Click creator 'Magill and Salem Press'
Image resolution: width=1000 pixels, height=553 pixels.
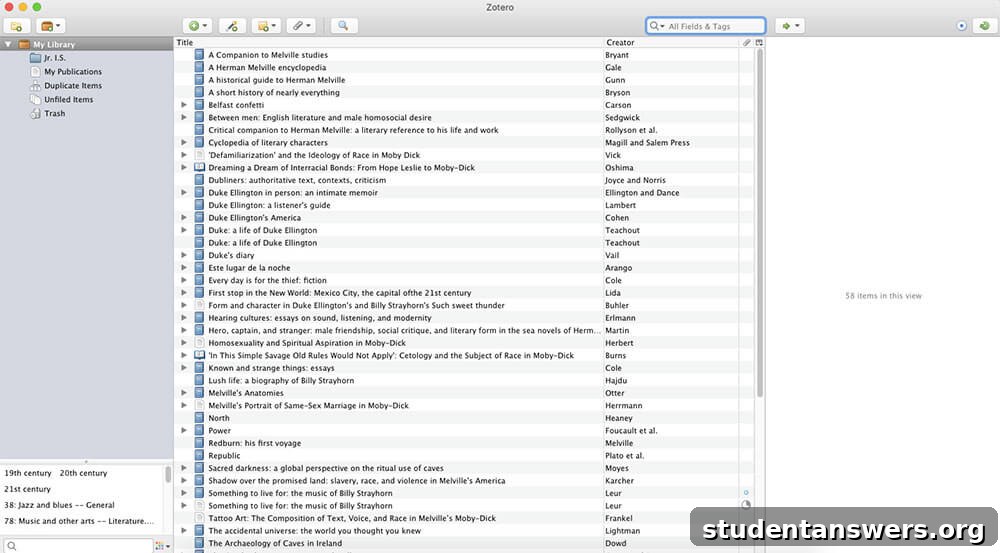tap(647, 143)
